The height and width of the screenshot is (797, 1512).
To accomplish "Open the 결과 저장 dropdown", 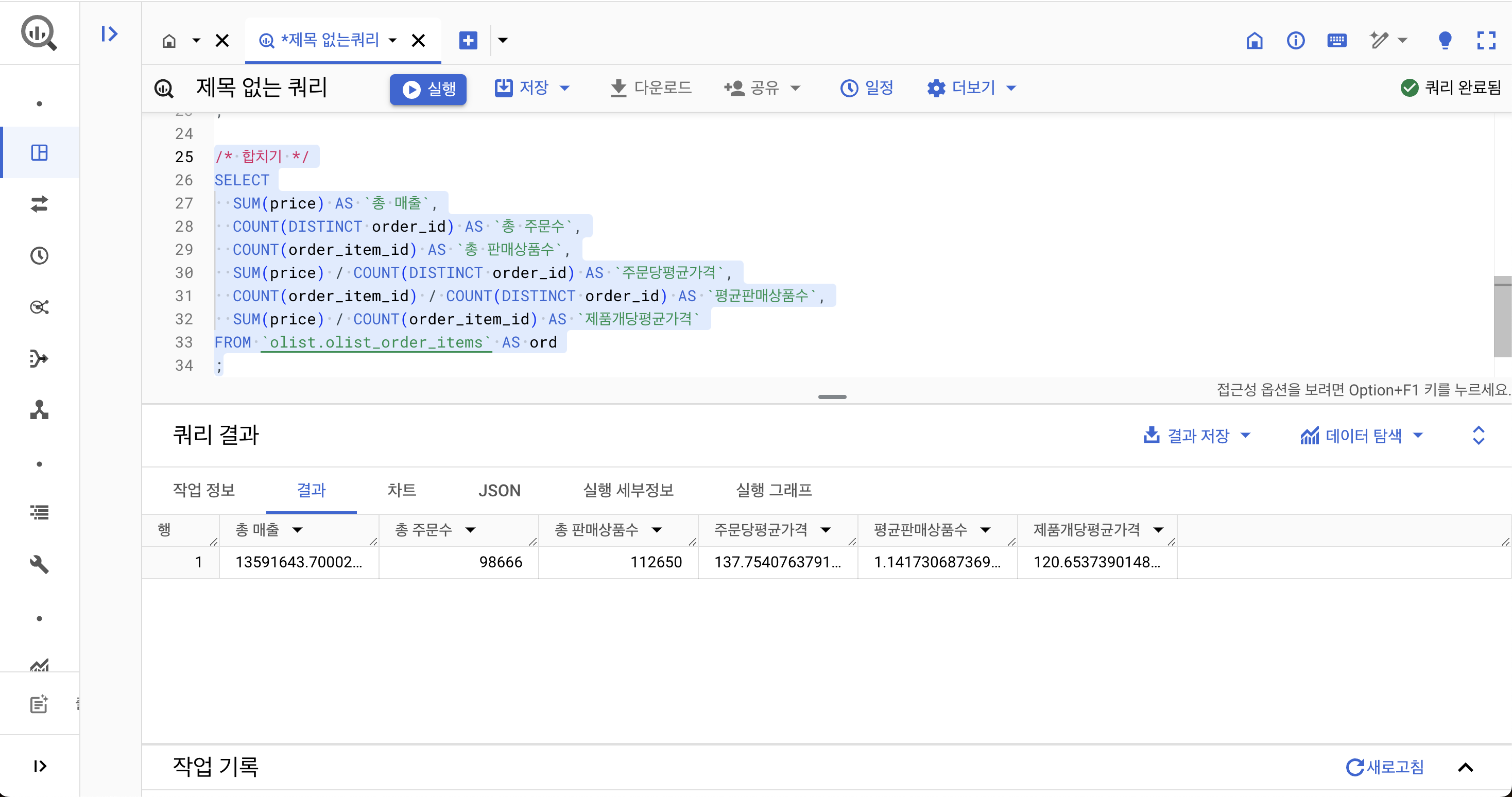I will point(1197,436).
